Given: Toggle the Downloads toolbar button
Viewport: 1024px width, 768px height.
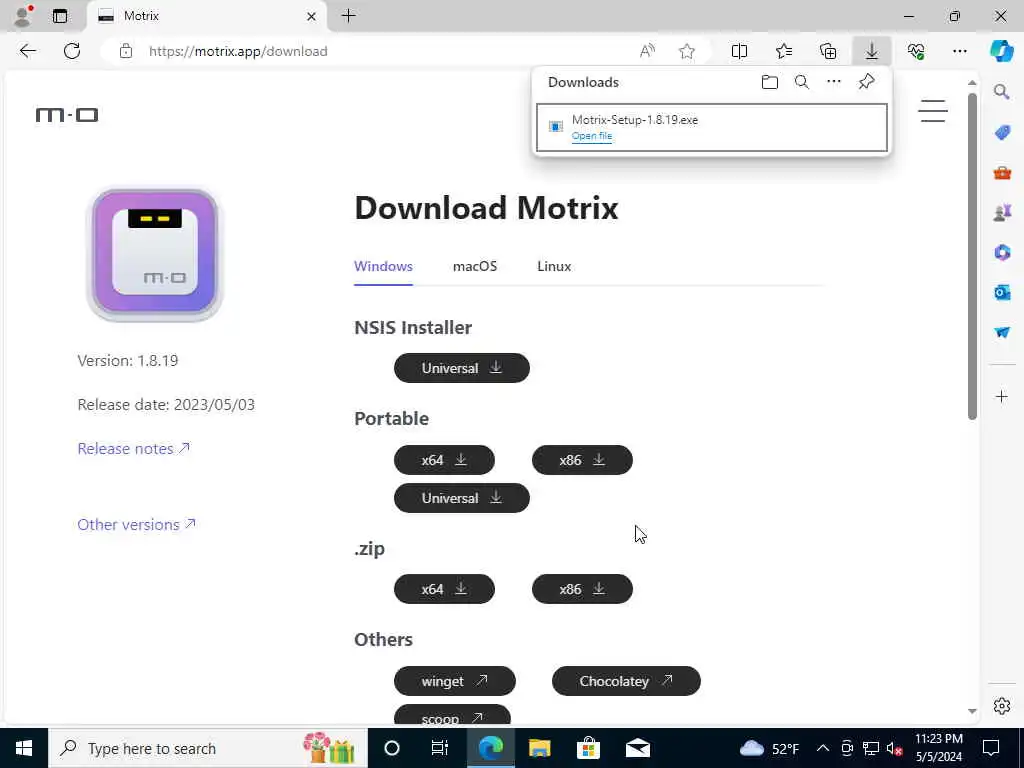Looking at the screenshot, I should pos(872,51).
